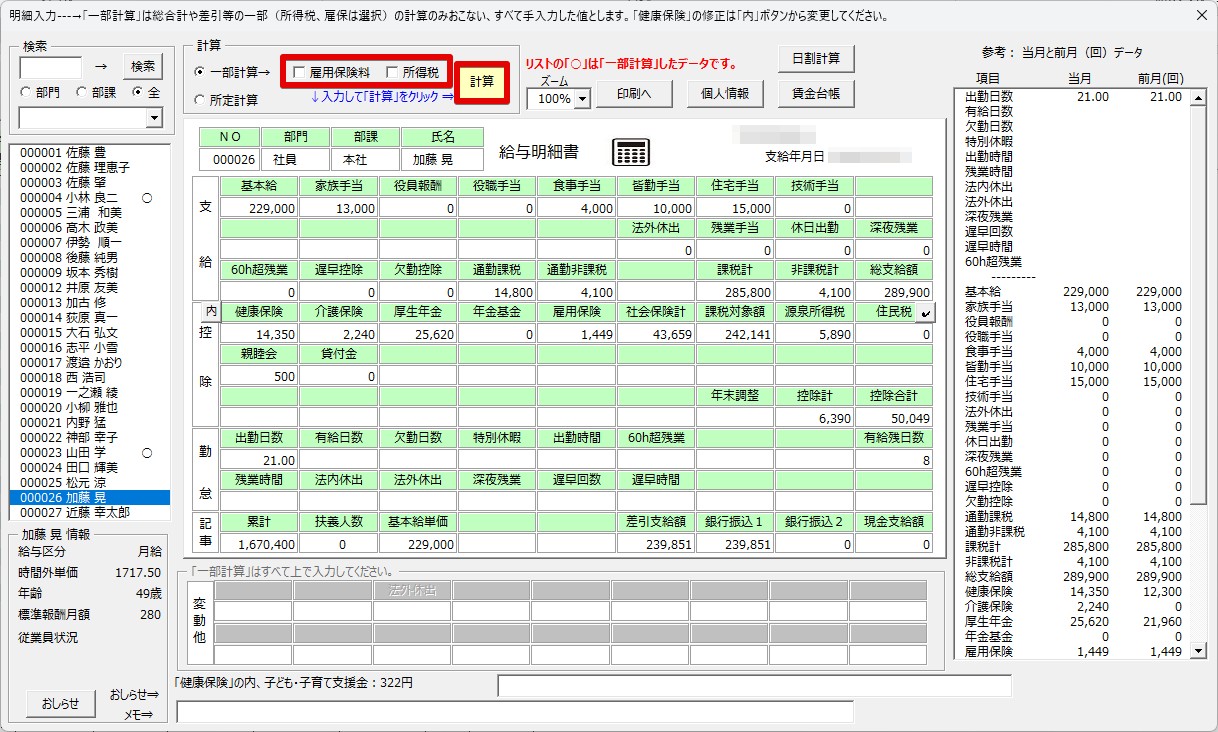Select employee 000023 山田 学
1218x732 pixels.
pos(89,452)
